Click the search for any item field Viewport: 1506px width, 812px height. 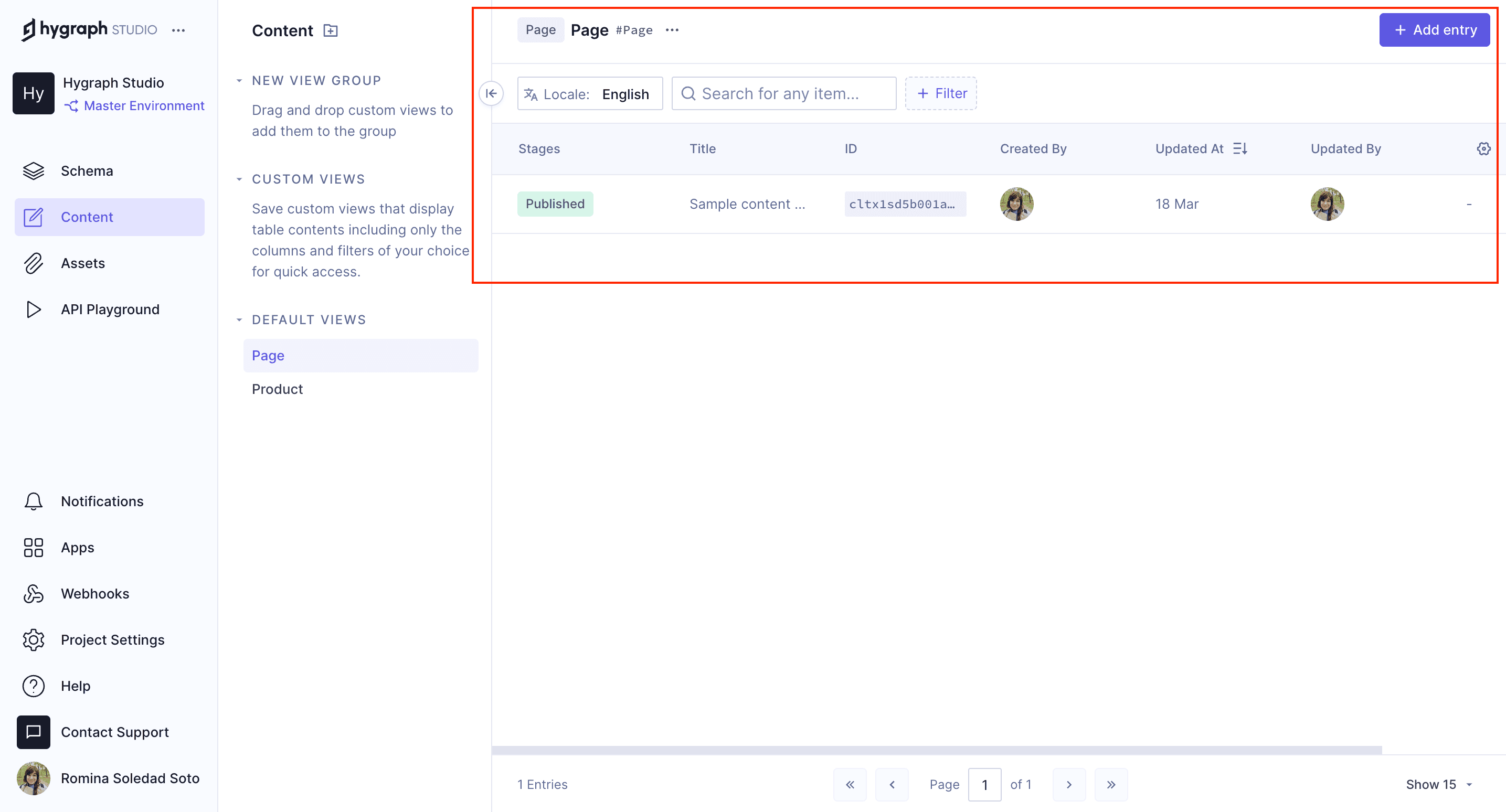click(x=783, y=93)
